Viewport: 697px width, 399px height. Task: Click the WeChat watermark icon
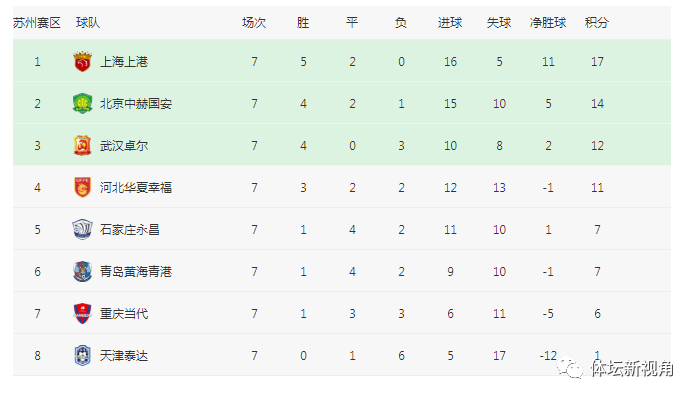571,368
